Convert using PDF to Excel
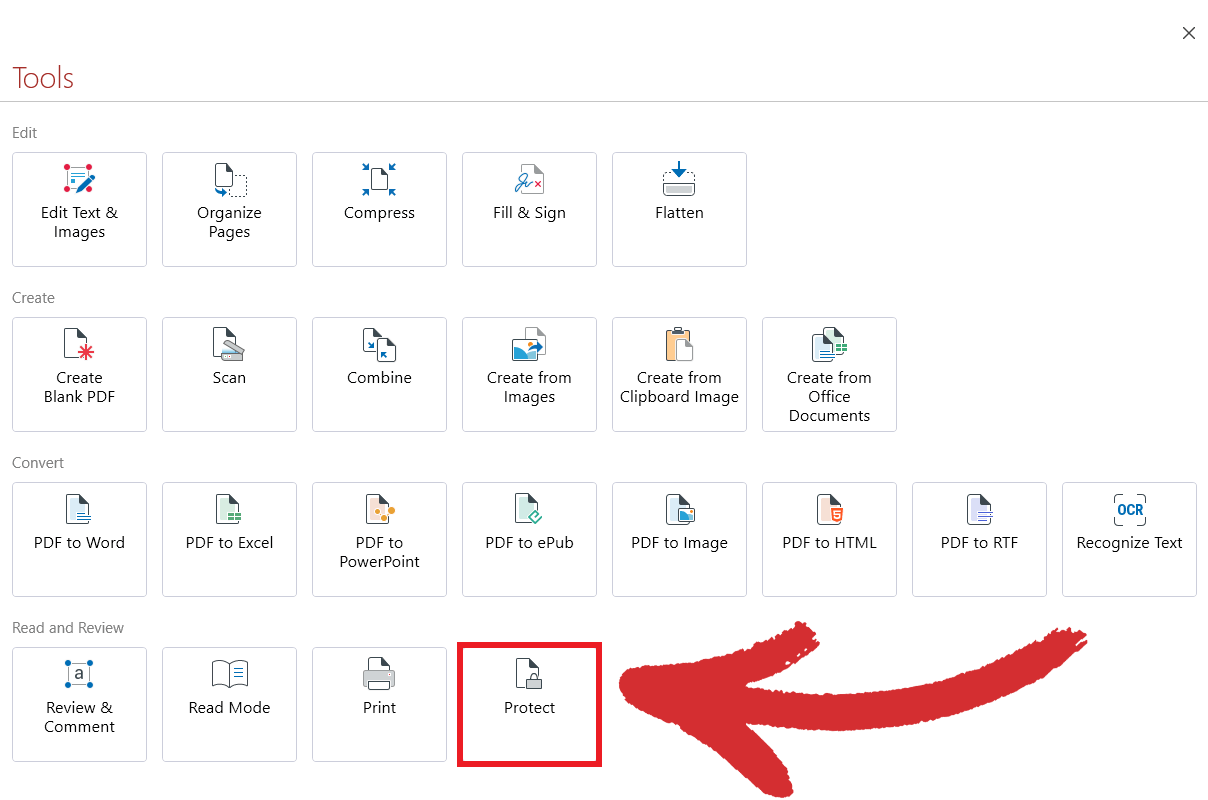1208x800 pixels. [229, 539]
